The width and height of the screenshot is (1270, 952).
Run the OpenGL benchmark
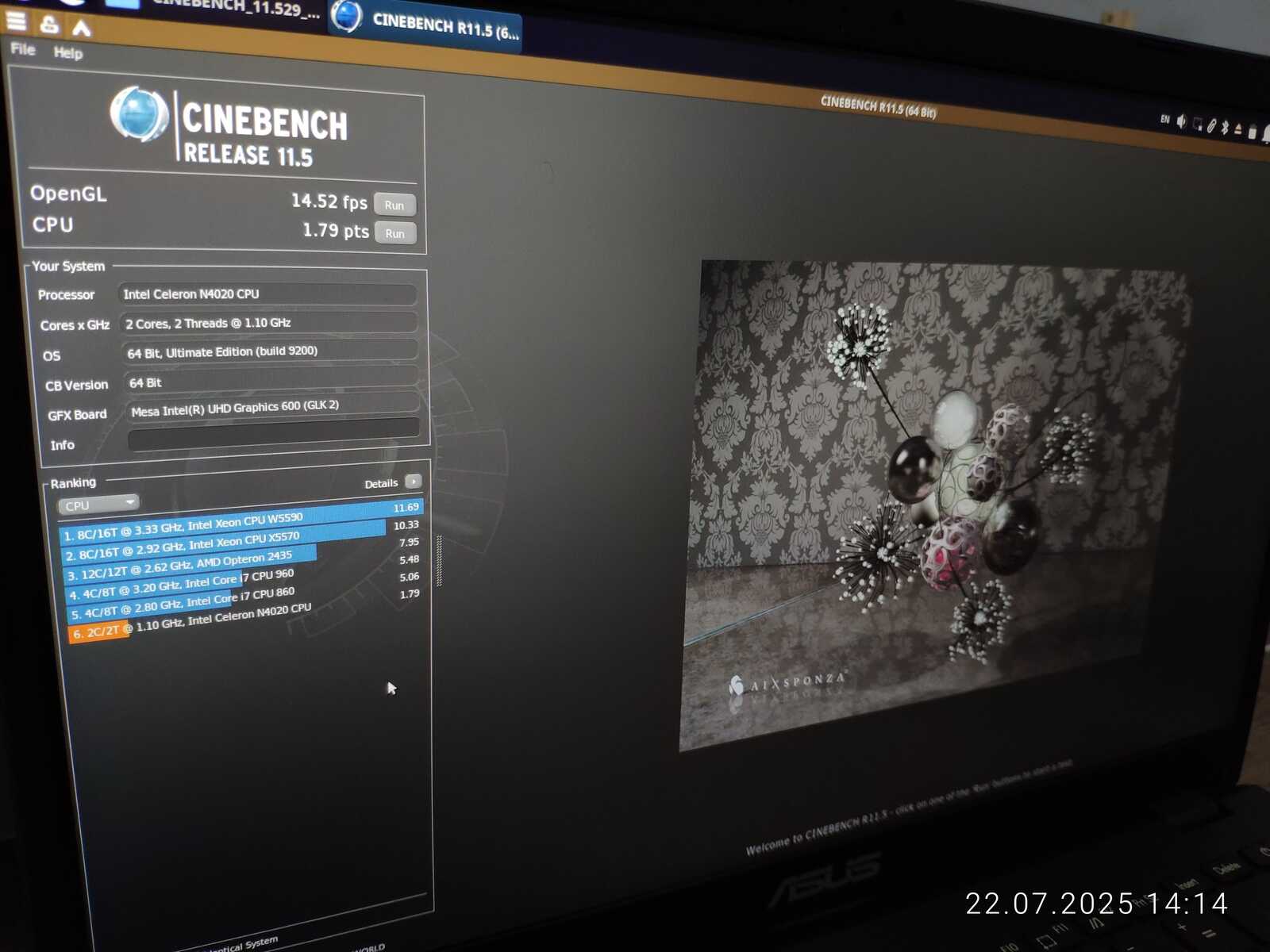pyautogui.click(x=394, y=205)
